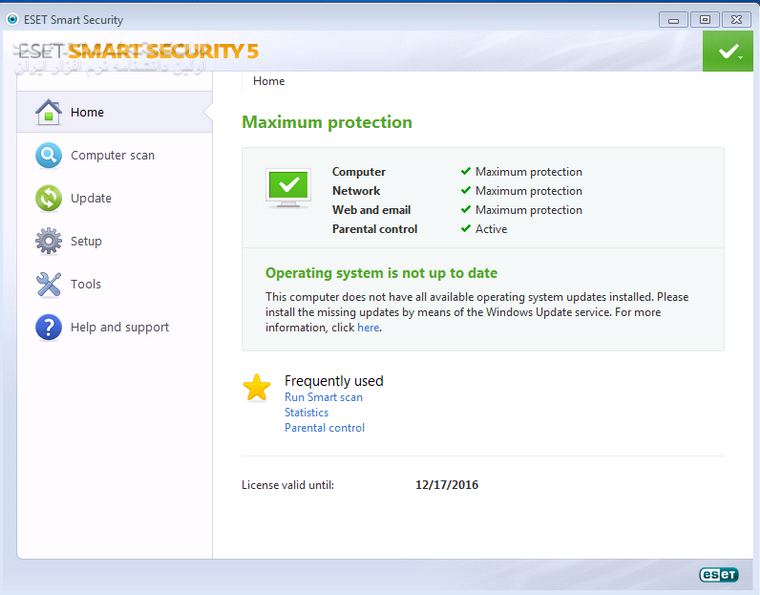Select the Home menu item
The image size is (760, 595).
[x=114, y=112]
